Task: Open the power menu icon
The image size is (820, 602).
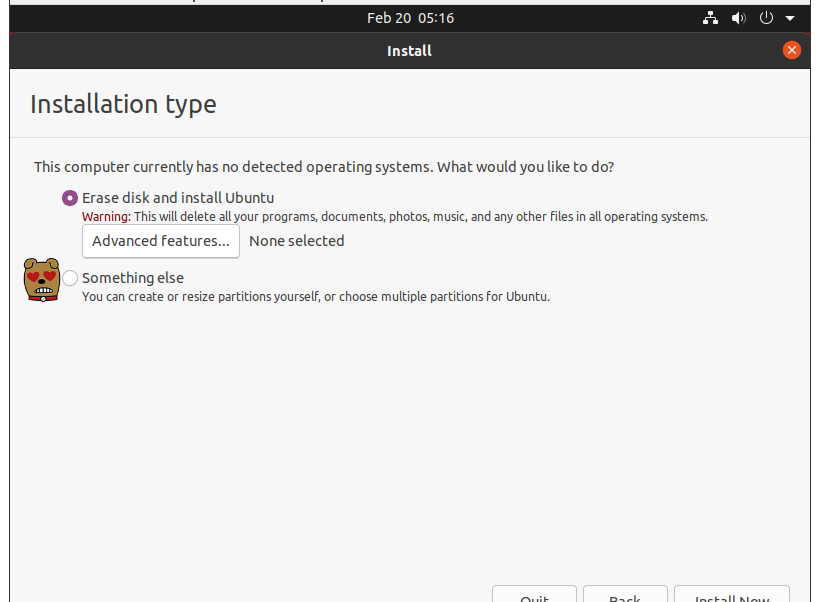Action: tap(766, 18)
